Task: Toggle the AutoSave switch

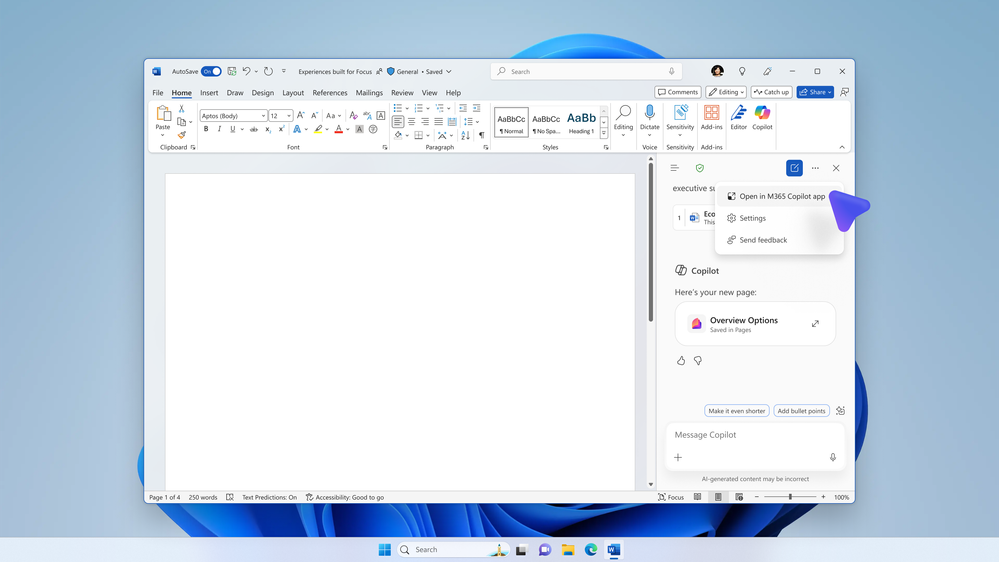Action: [211, 72]
